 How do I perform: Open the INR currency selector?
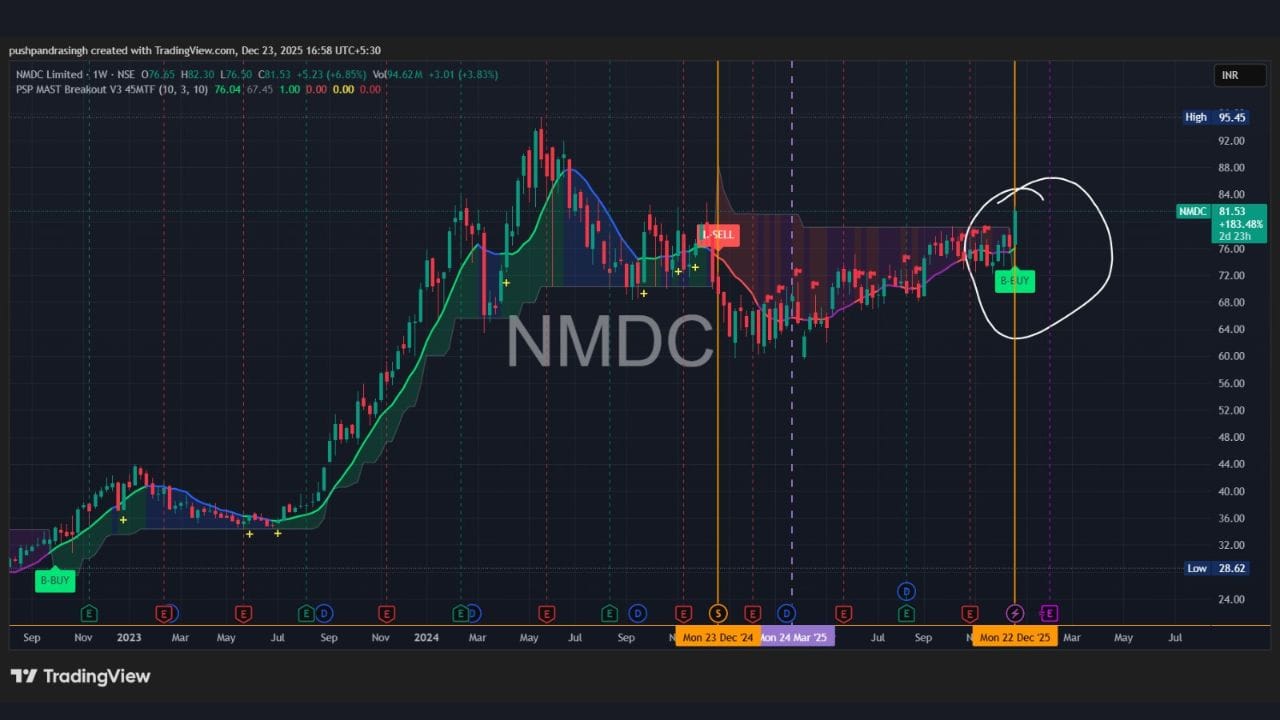coord(1239,74)
